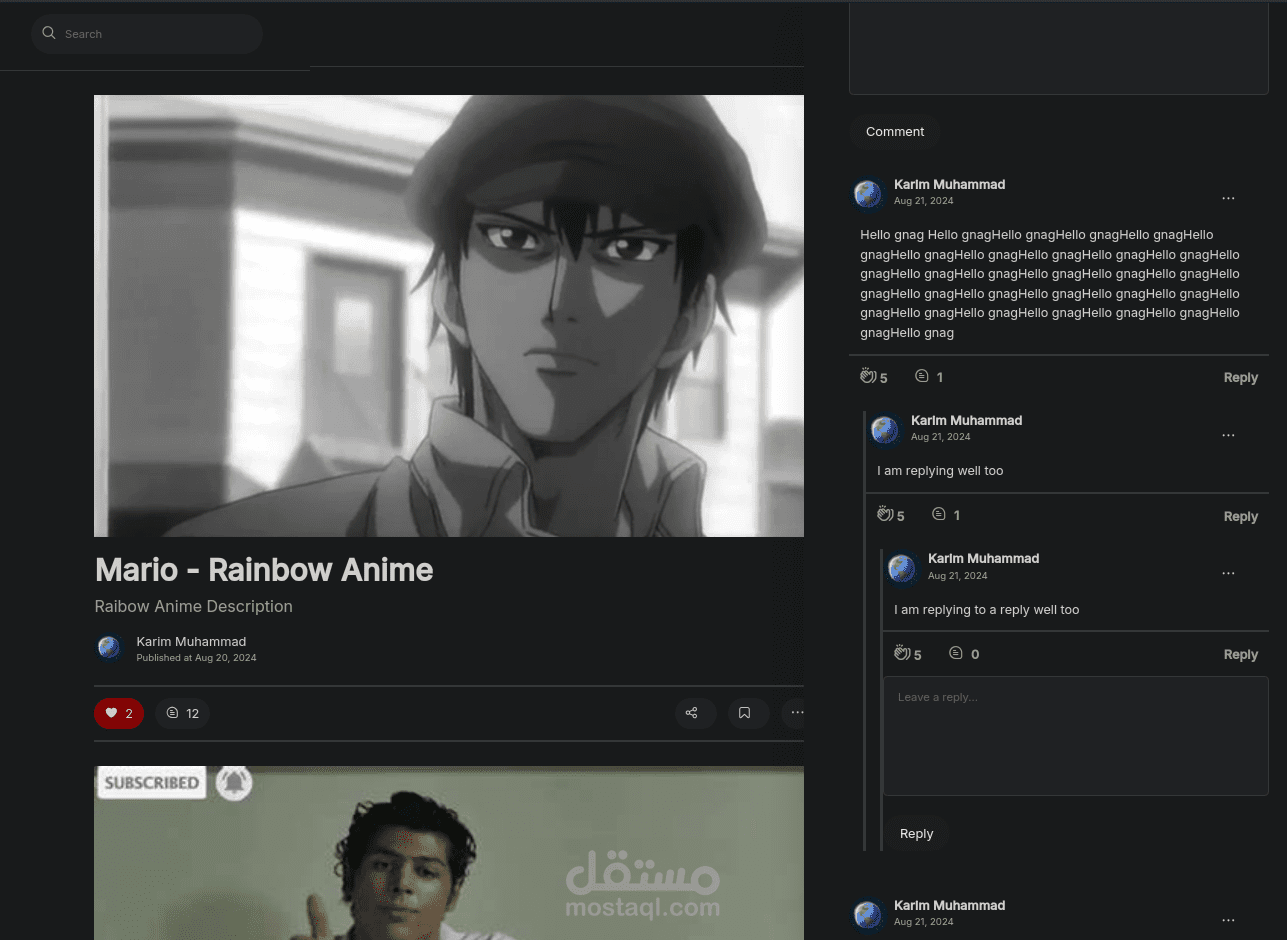Open options for the Hello gnag comment

(x=1228, y=198)
